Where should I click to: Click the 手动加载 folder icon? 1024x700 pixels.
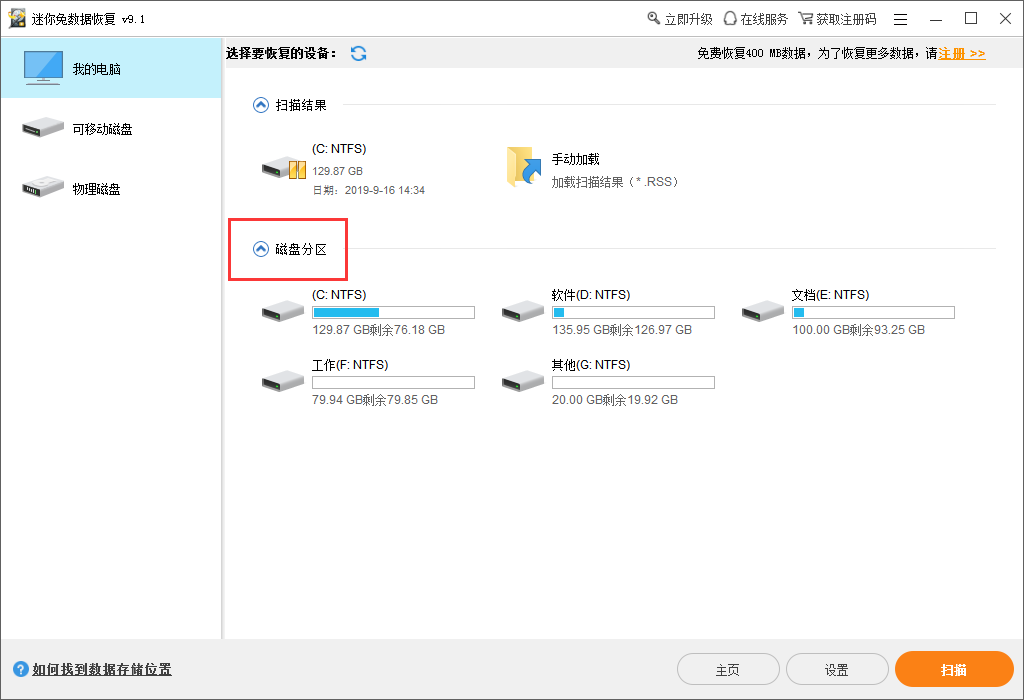click(x=524, y=167)
